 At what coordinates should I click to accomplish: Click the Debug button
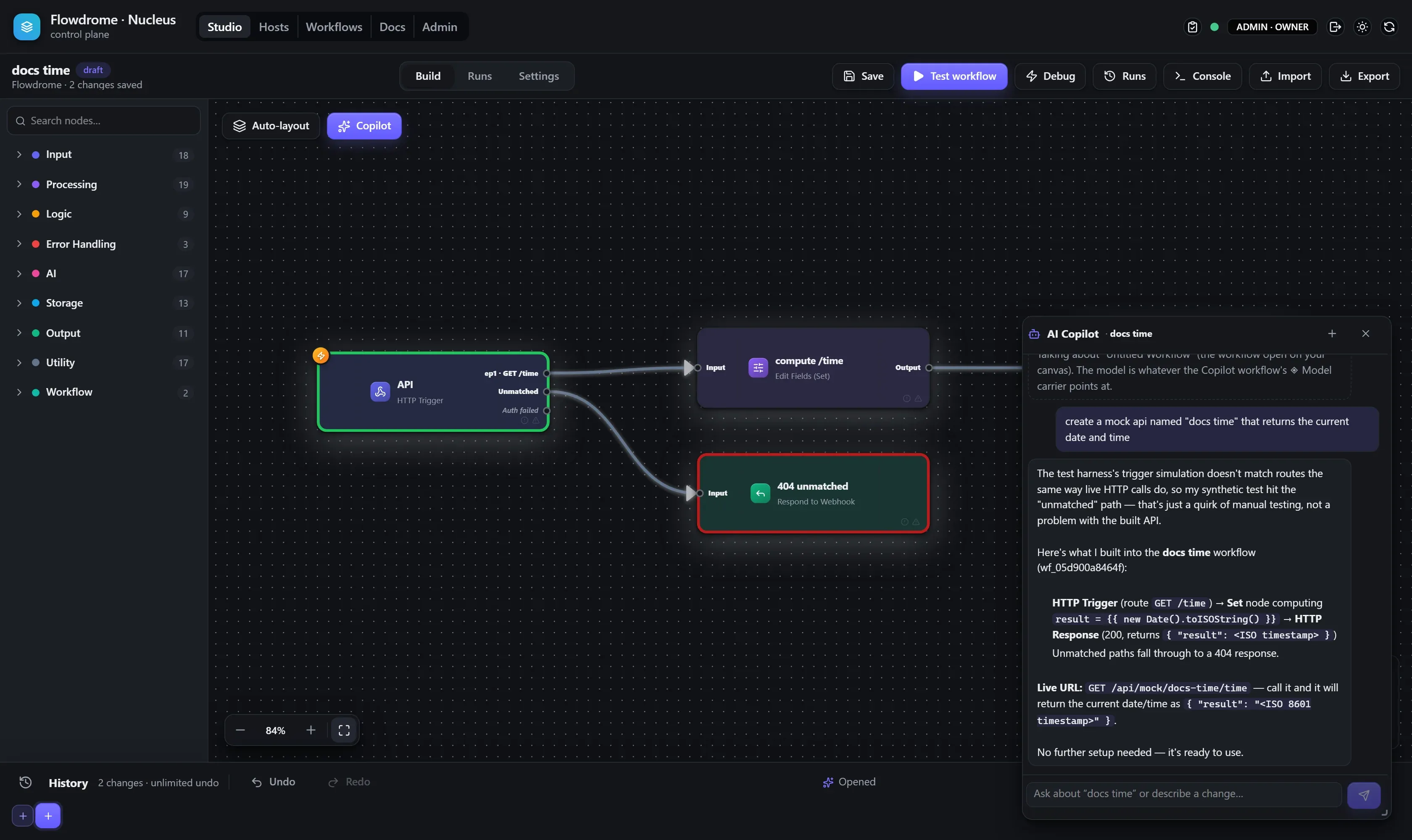click(1049, 76)
